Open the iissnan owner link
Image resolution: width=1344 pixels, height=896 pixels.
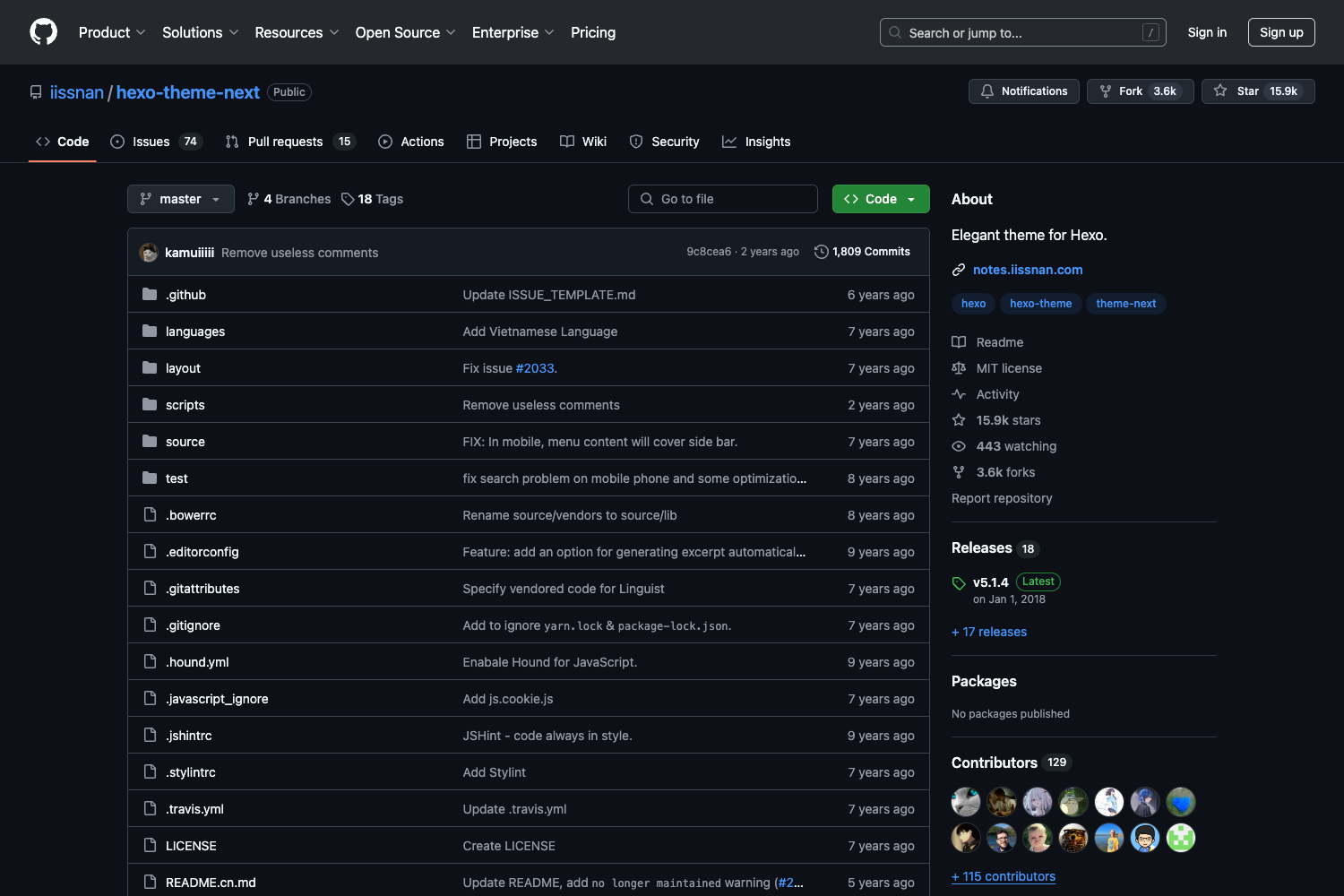click(77, 92)
